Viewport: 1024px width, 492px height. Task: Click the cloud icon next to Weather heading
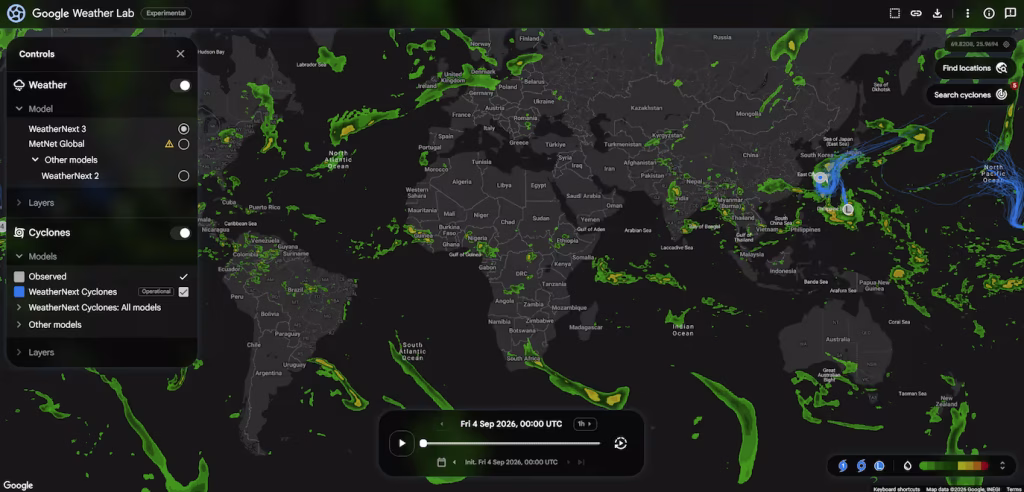coord(19,85)
